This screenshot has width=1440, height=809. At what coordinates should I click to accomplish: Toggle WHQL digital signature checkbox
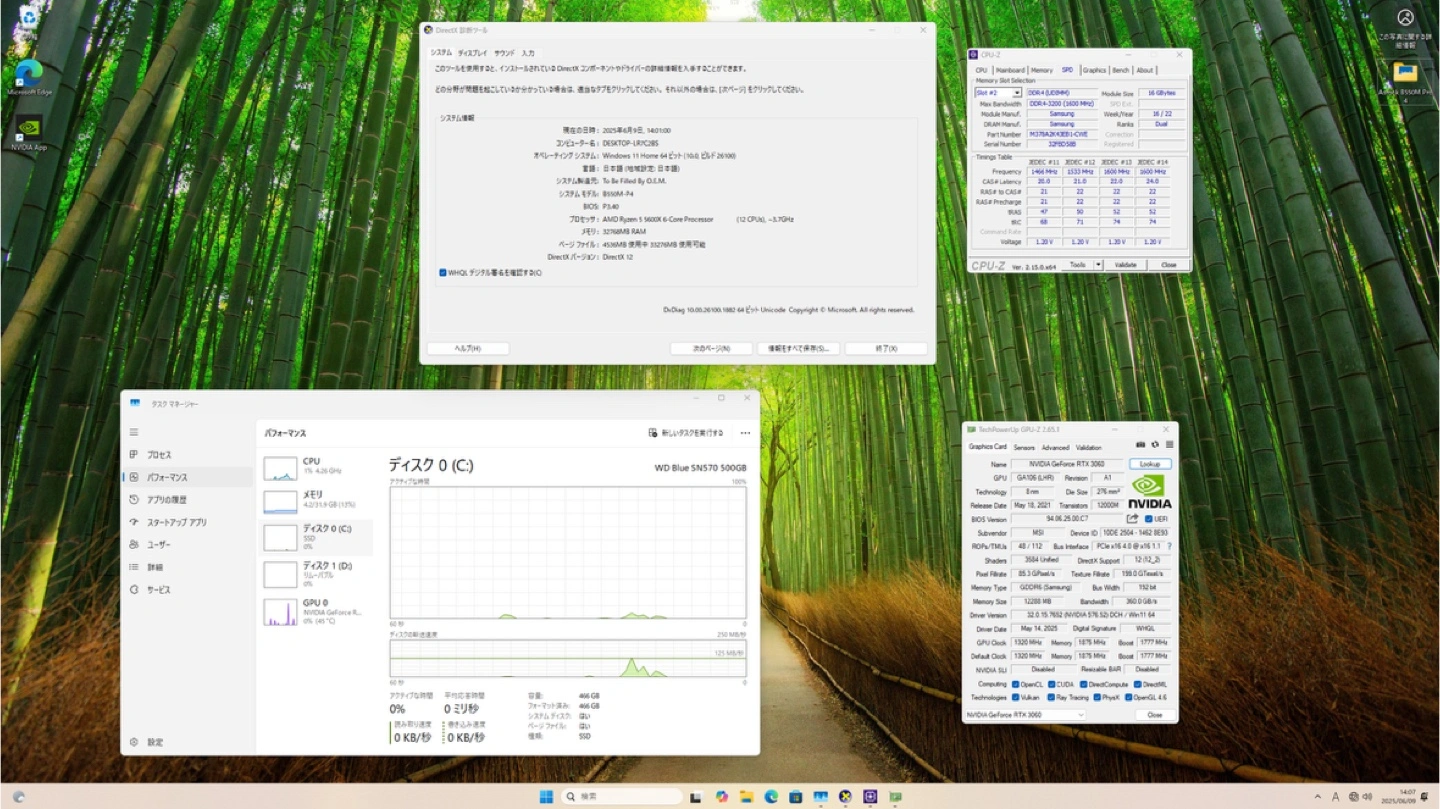pyautogui.click(x=443, y=272)
